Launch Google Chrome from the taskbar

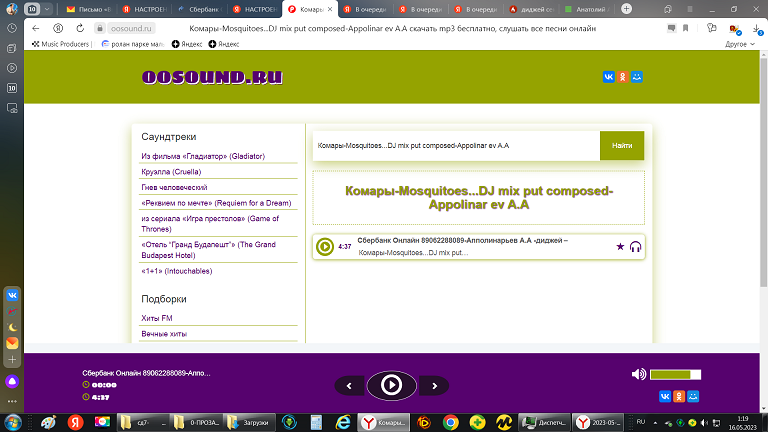pos(450,422)
